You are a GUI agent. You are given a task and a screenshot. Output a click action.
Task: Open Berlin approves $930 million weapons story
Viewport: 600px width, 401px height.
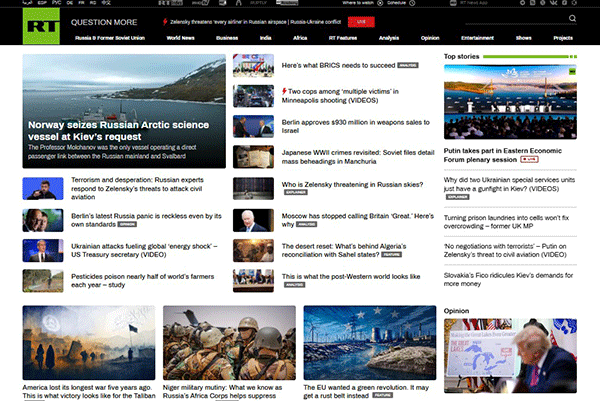click(355, 126)
